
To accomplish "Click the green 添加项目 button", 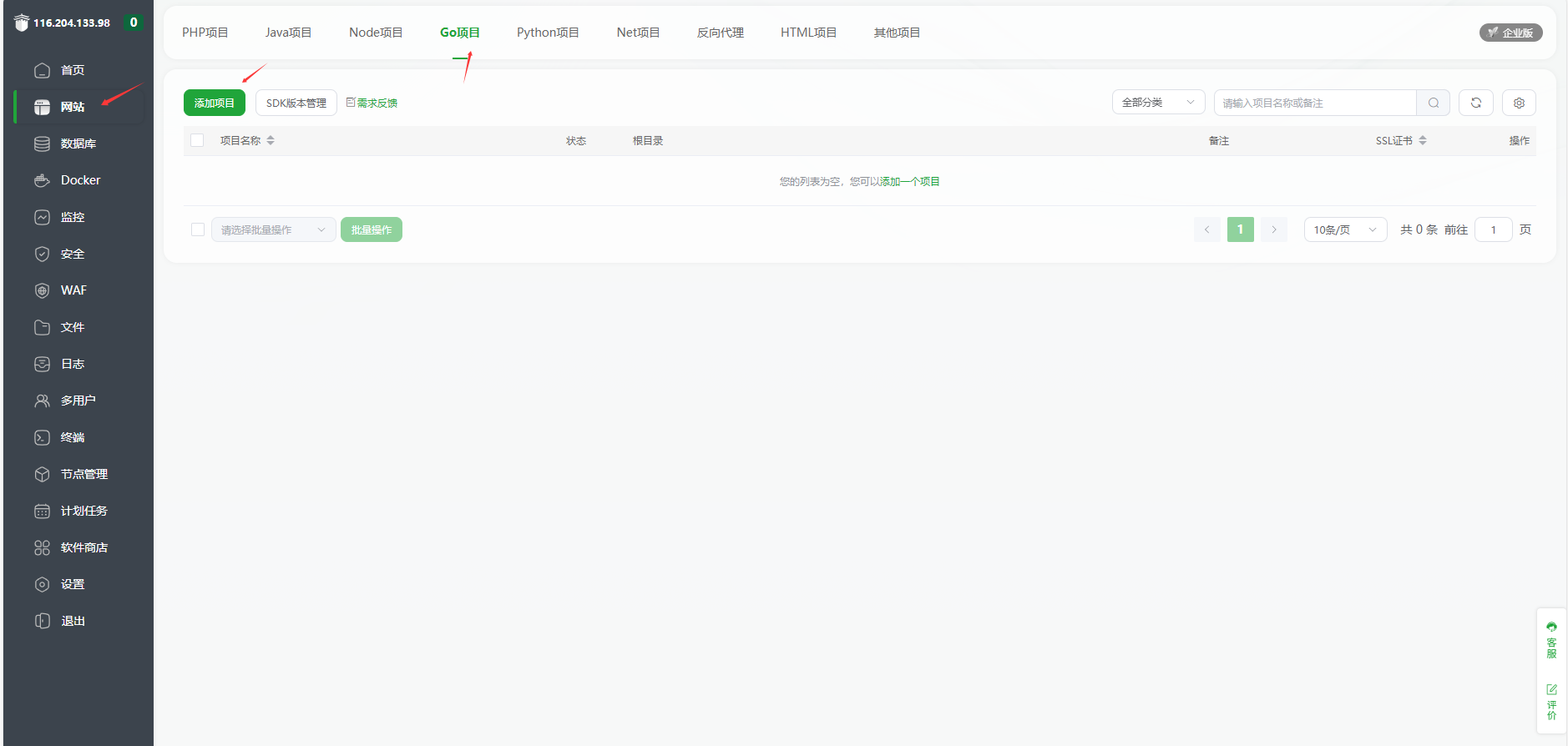I will [x=215, y=103].
